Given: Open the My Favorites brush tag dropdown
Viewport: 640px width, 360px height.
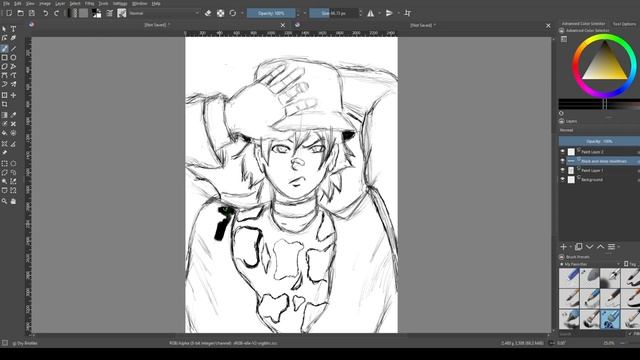Looking at the screenshot, I should [x=590, y=264].
